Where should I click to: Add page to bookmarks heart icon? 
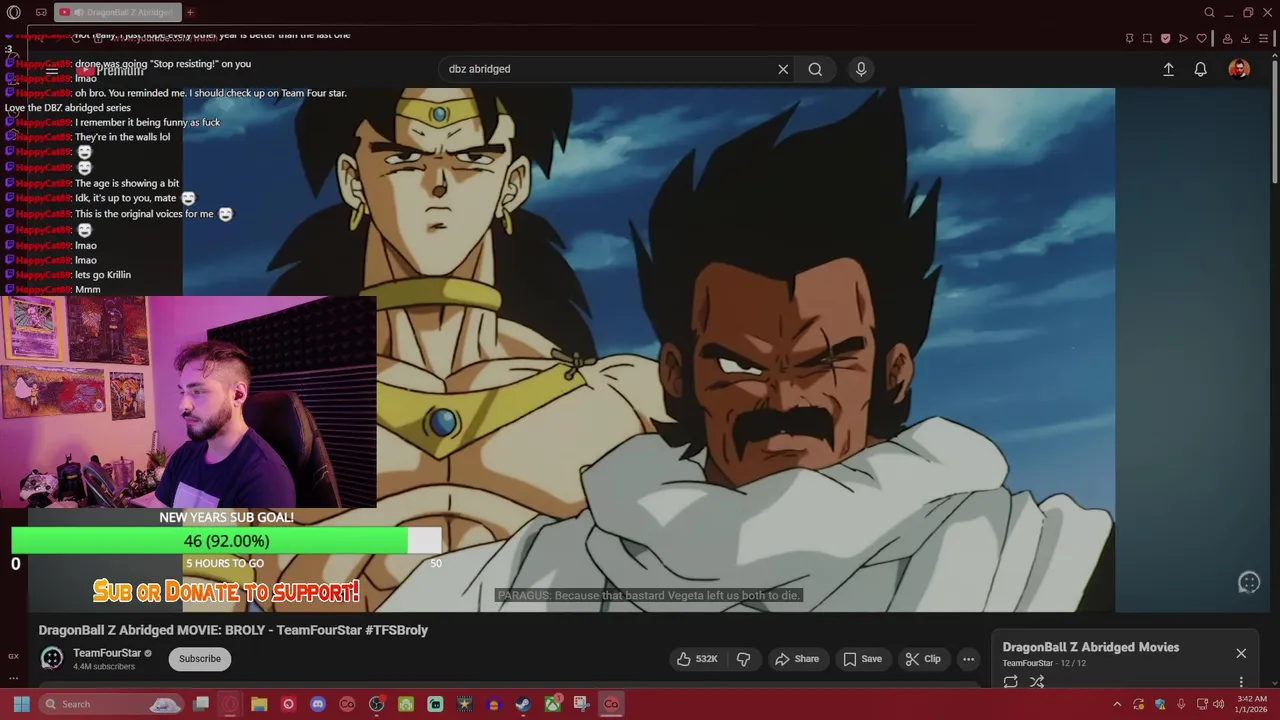point(1201,38)
